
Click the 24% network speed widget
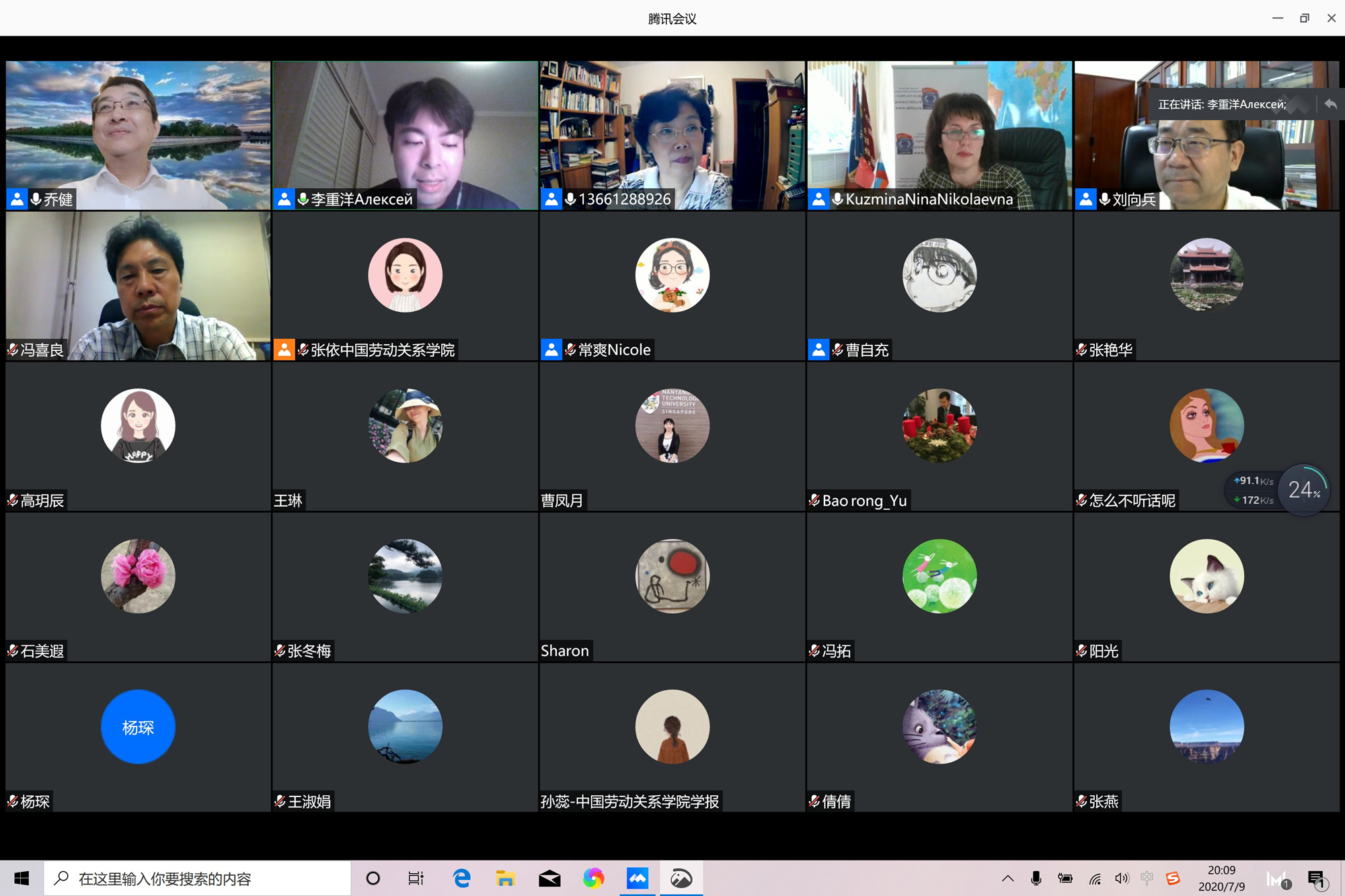[x=1303, y=490]
